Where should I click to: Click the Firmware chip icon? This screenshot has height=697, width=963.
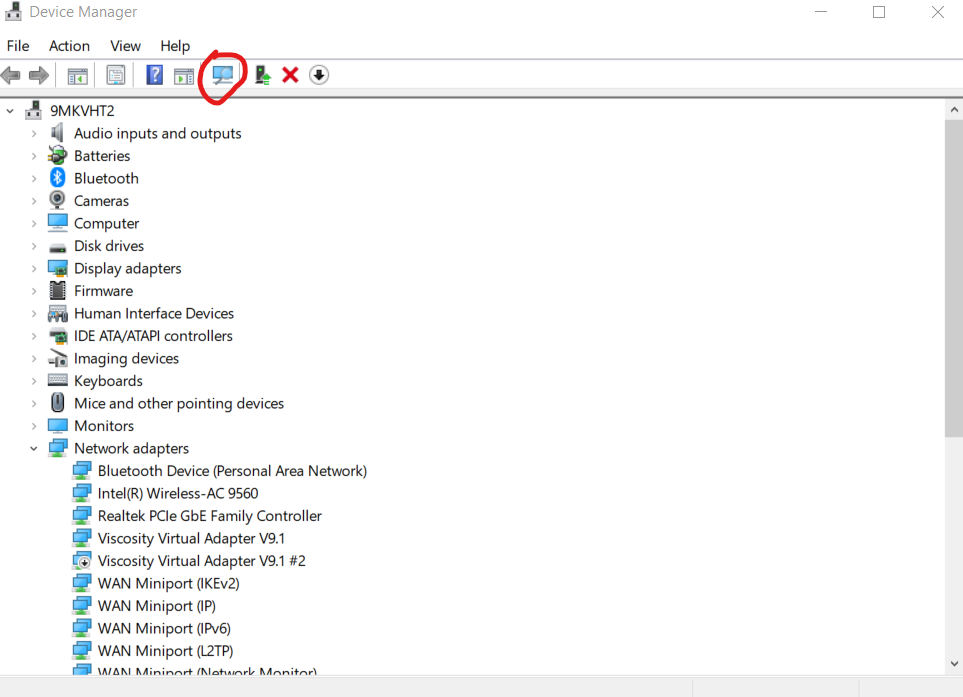click(x=57, y=290)
